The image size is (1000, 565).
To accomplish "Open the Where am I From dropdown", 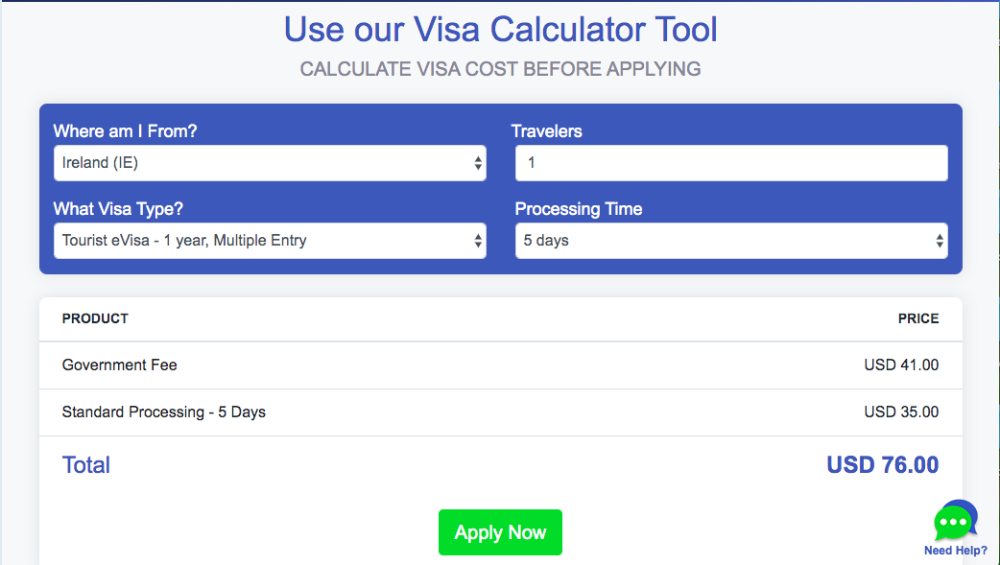I will [x=270, y=163].
